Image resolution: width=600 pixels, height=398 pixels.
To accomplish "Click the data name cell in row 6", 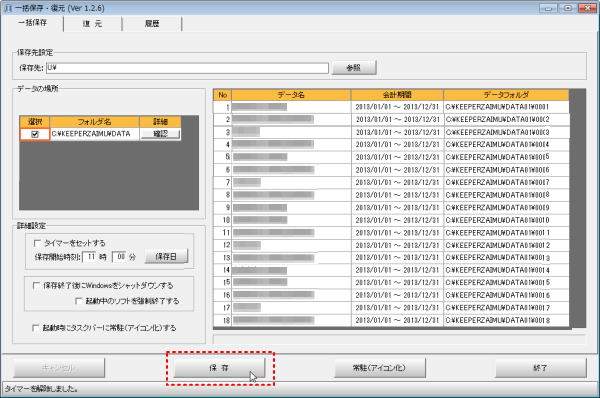I will click(x=291, y=170).
